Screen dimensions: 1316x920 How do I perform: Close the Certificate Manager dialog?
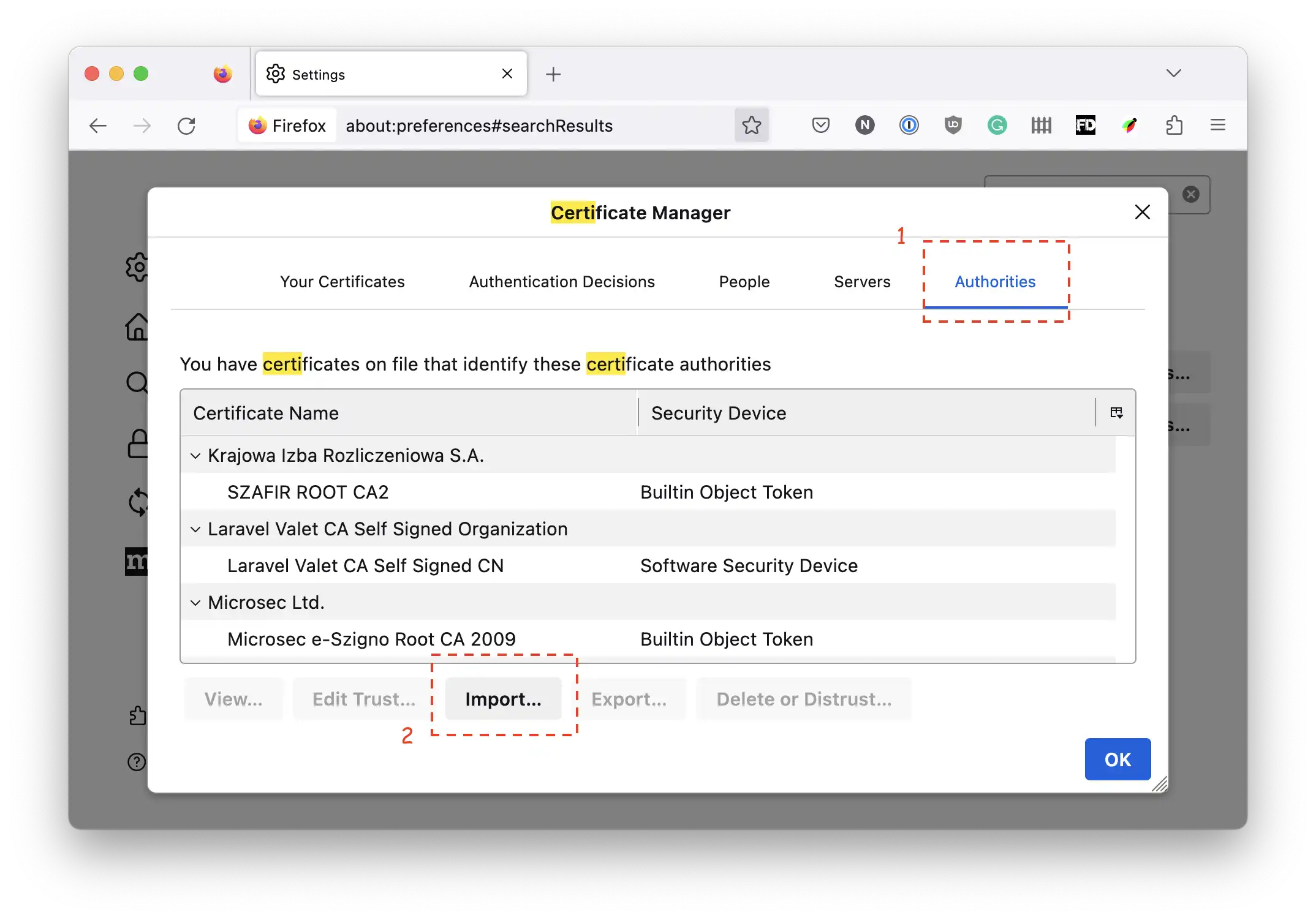[1143, 213]
